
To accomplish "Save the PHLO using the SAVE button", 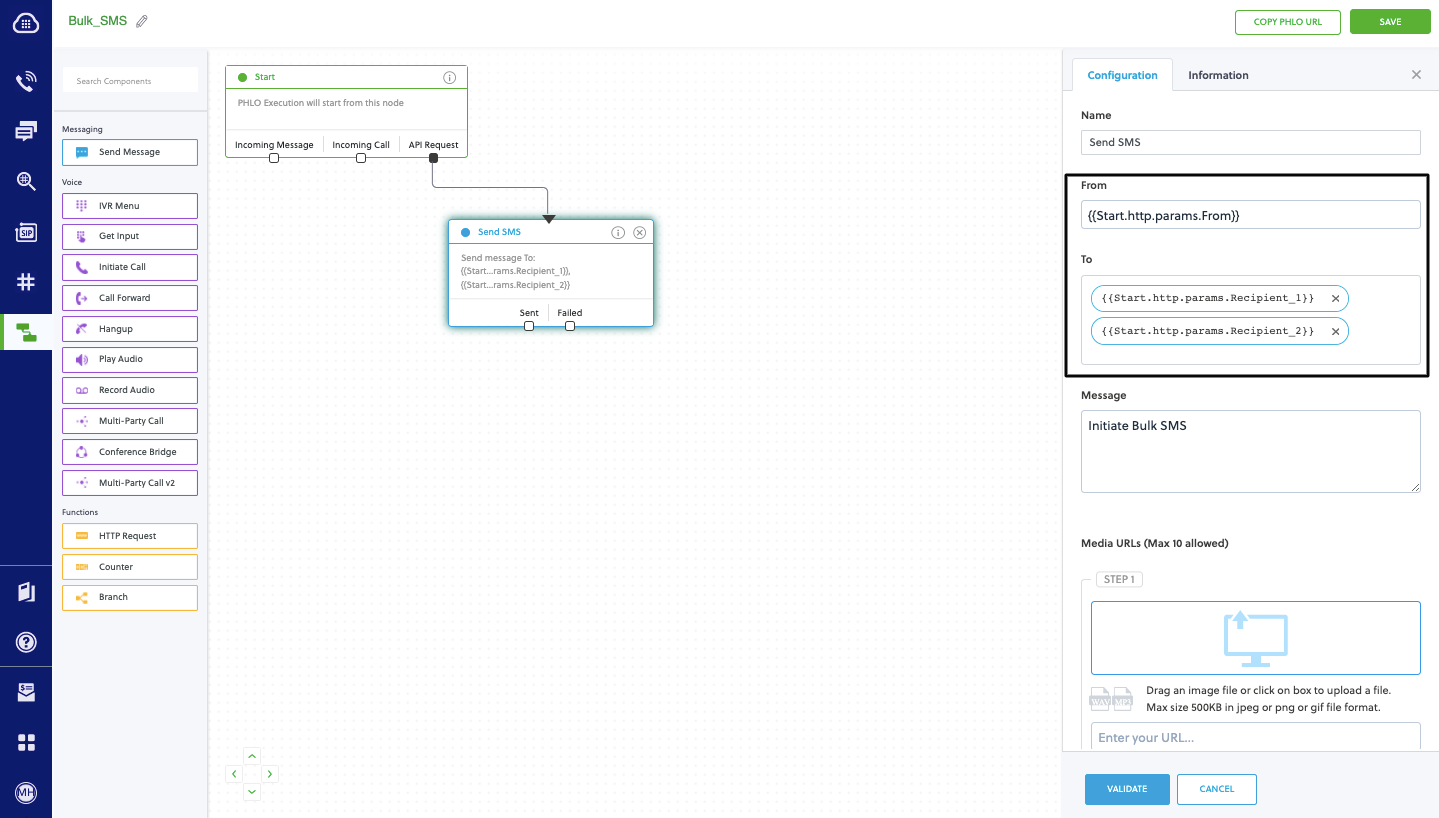I will click(1389, 21).
